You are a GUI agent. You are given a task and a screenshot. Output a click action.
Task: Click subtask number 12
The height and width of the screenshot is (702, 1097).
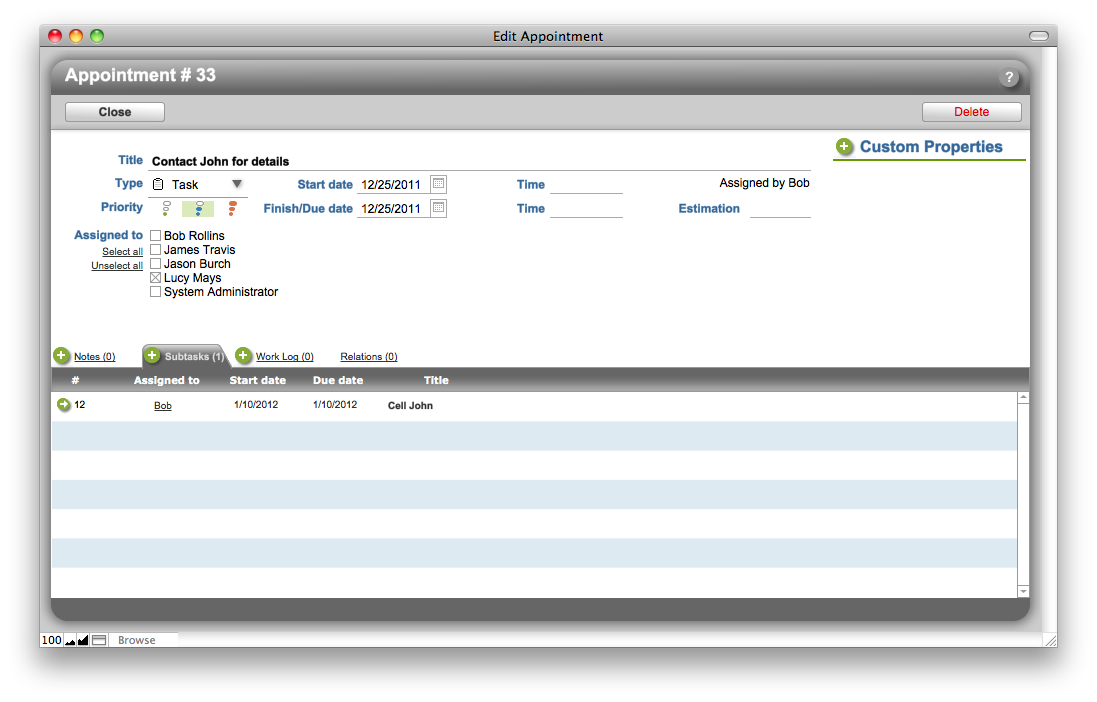pyautogui.click(x=80, y=405)
